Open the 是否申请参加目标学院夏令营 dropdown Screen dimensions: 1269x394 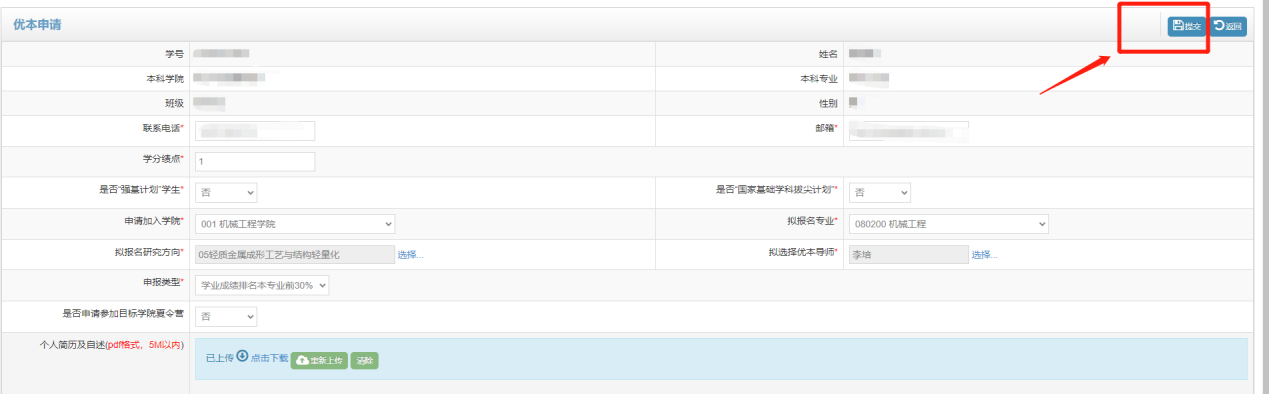(226, 316)
